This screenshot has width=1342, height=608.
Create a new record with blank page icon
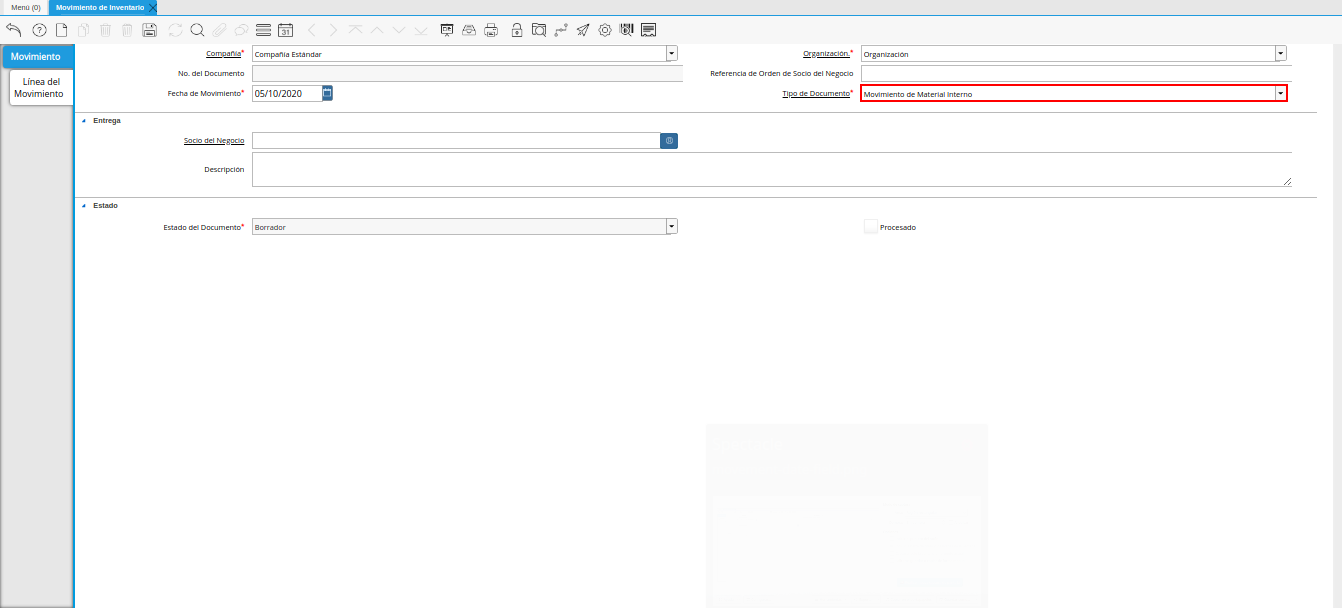(x=62, y=30)
